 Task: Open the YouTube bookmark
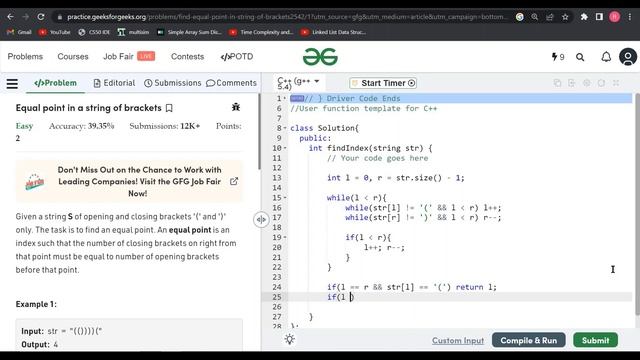tap(54, 32)
